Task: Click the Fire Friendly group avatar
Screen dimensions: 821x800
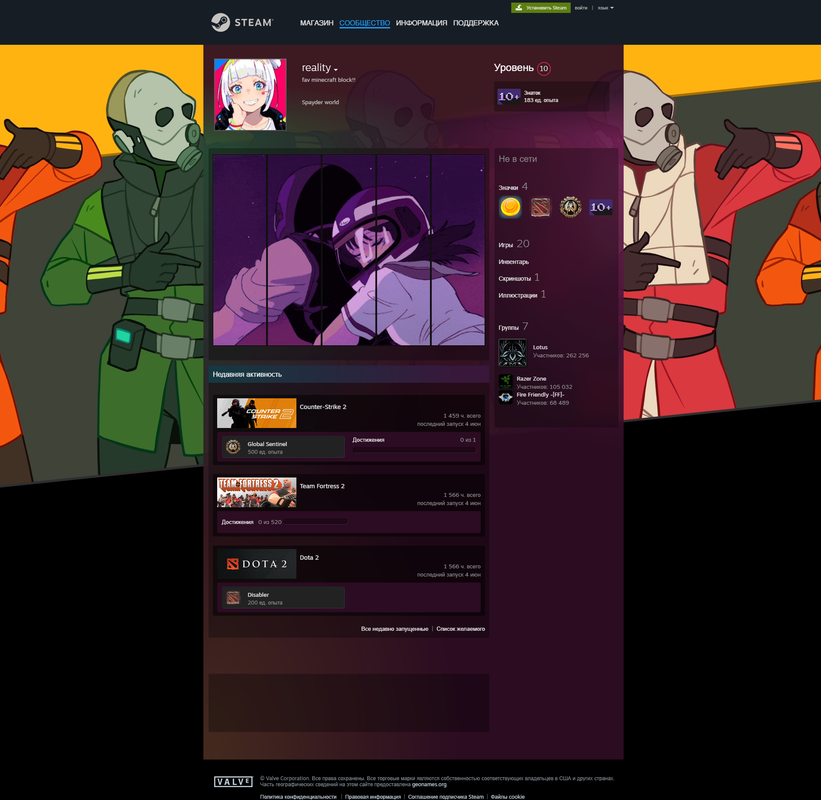Action: point(505,397)
